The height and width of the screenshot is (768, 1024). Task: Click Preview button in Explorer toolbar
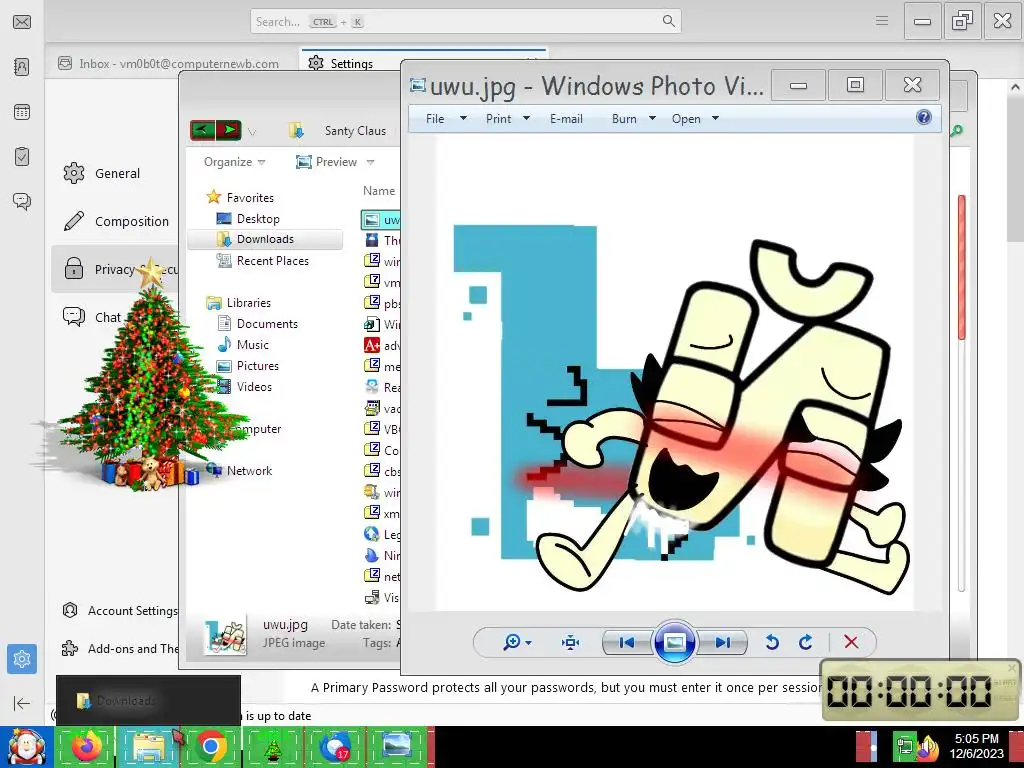(327, 162)
